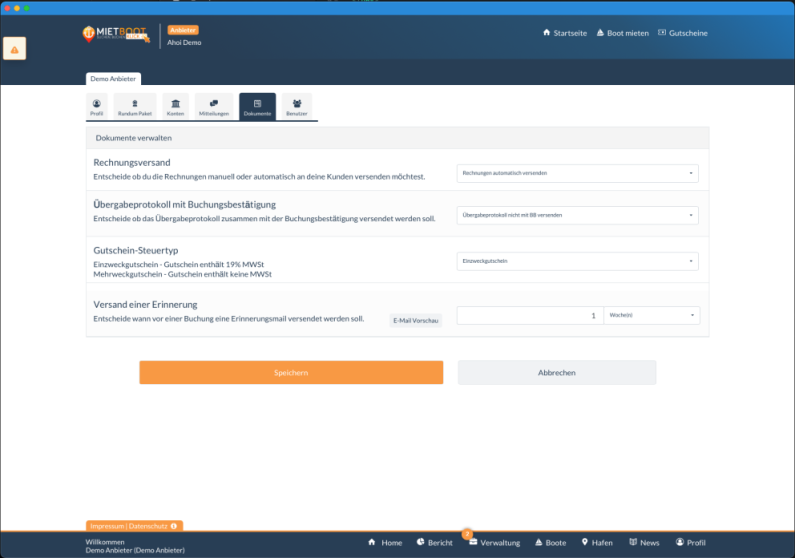Screen dimensions: 795x558
Task: Open the Konten bank icon tab
Action: coord(175,106)
